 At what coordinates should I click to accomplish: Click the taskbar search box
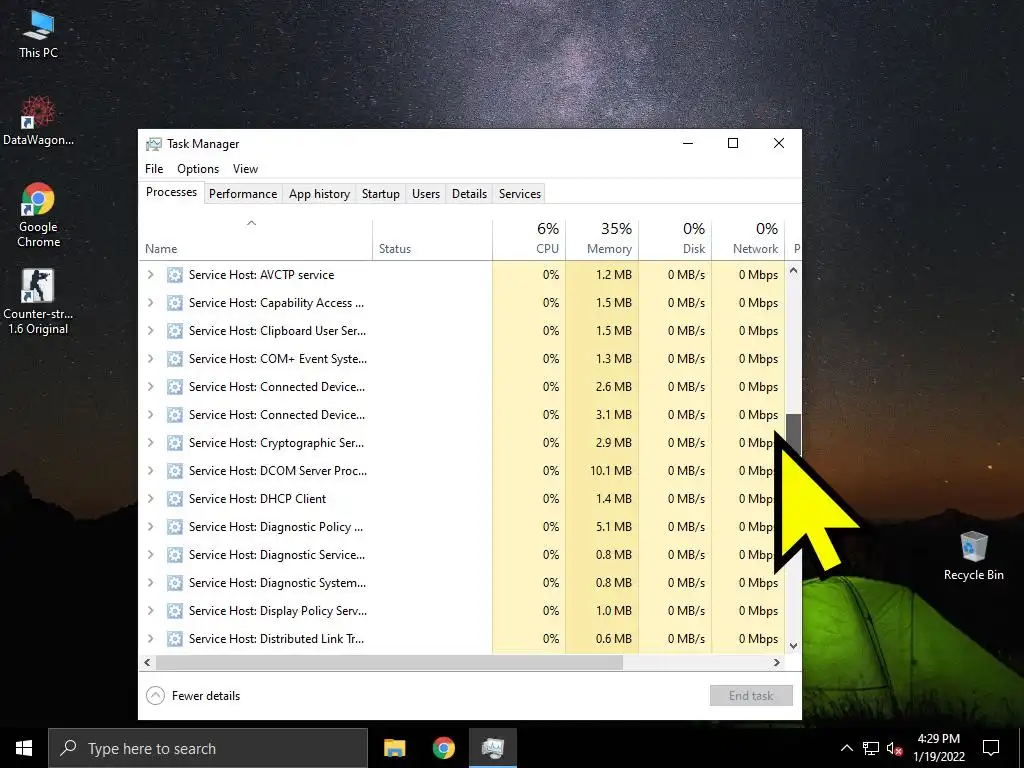pyautogui.click(x=208, y=748)
